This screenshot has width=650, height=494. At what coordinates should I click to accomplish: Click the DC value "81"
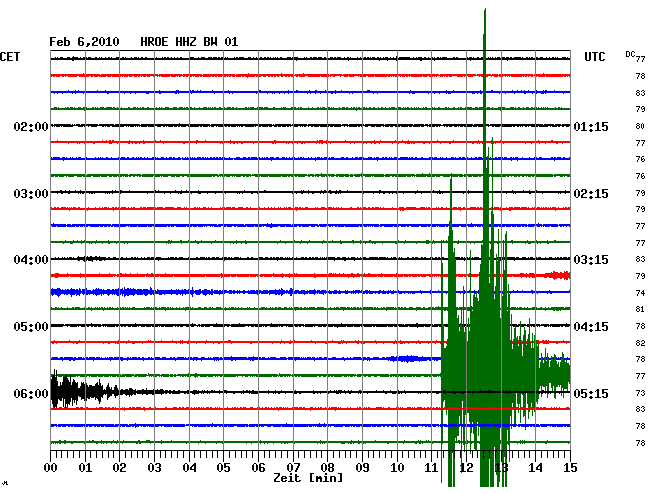(x=640, y=309)
